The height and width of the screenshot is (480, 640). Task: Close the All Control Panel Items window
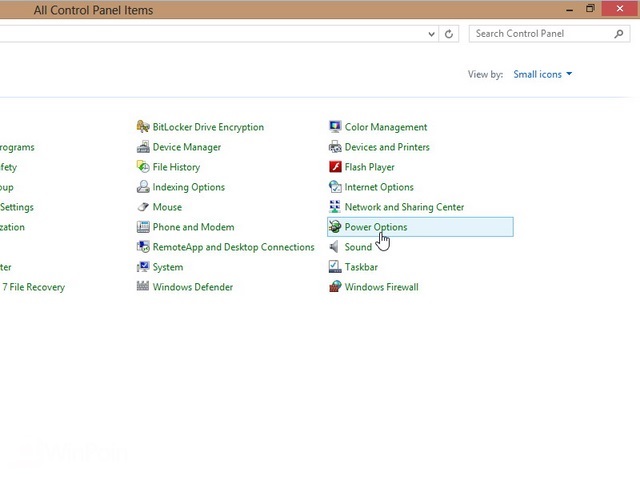tap(620, 9)
